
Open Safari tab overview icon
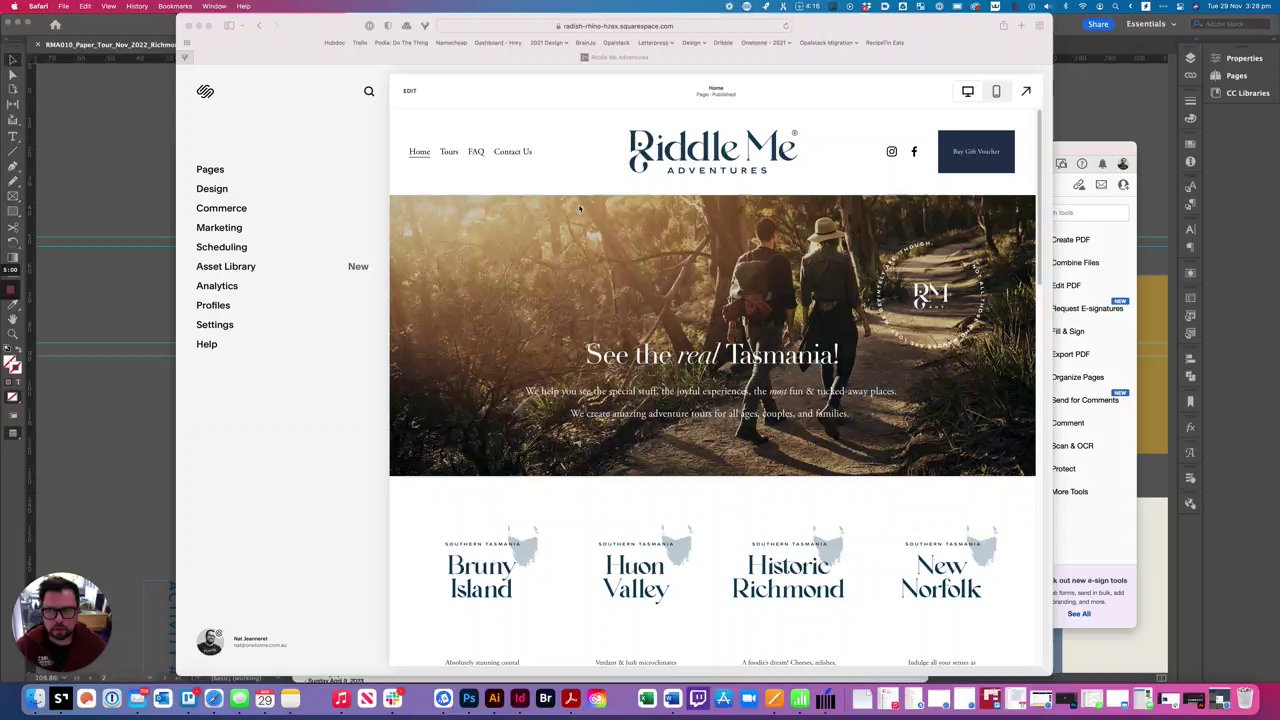(1039, 26)
